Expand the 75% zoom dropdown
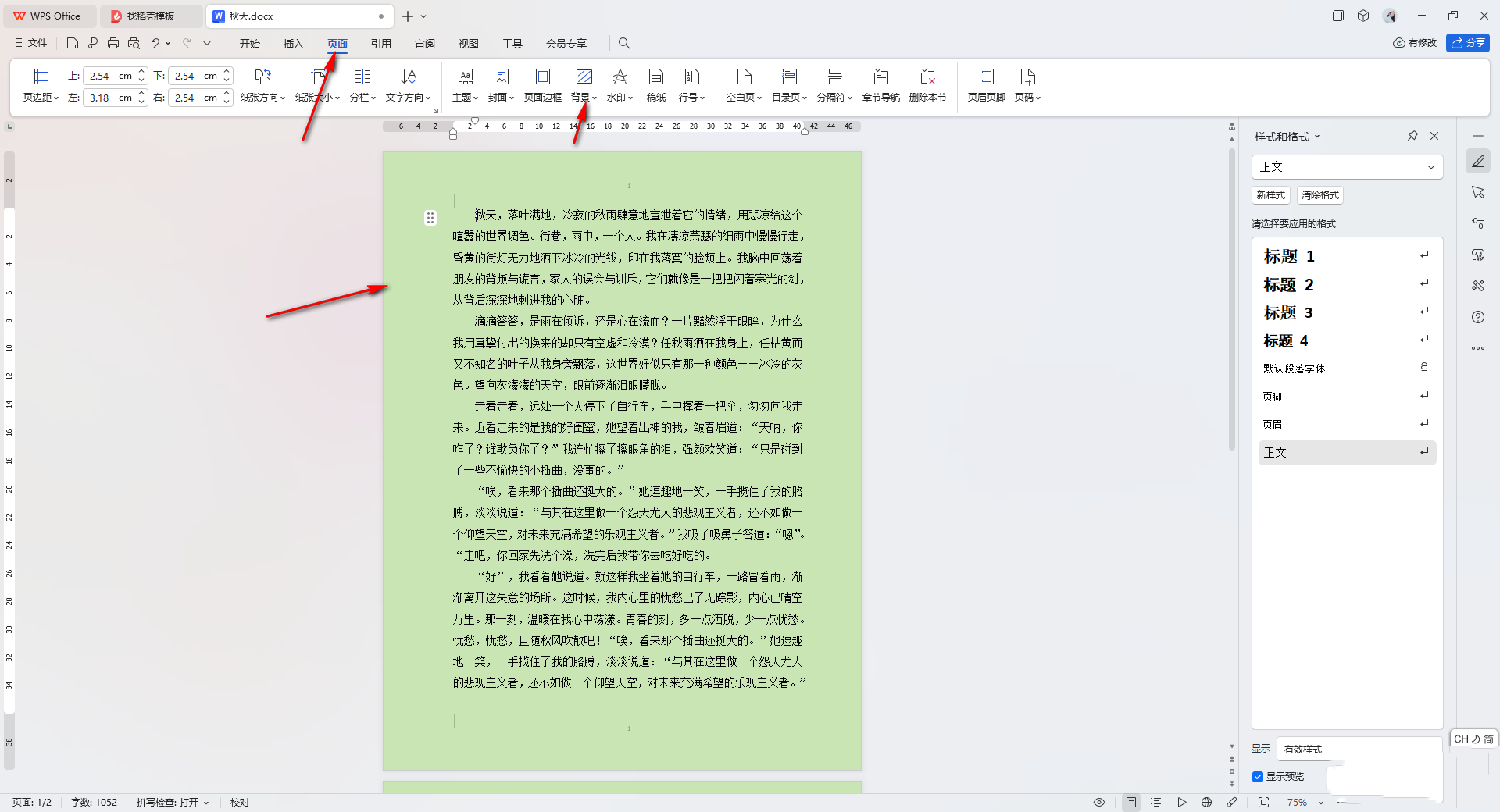 point(1321,803)
